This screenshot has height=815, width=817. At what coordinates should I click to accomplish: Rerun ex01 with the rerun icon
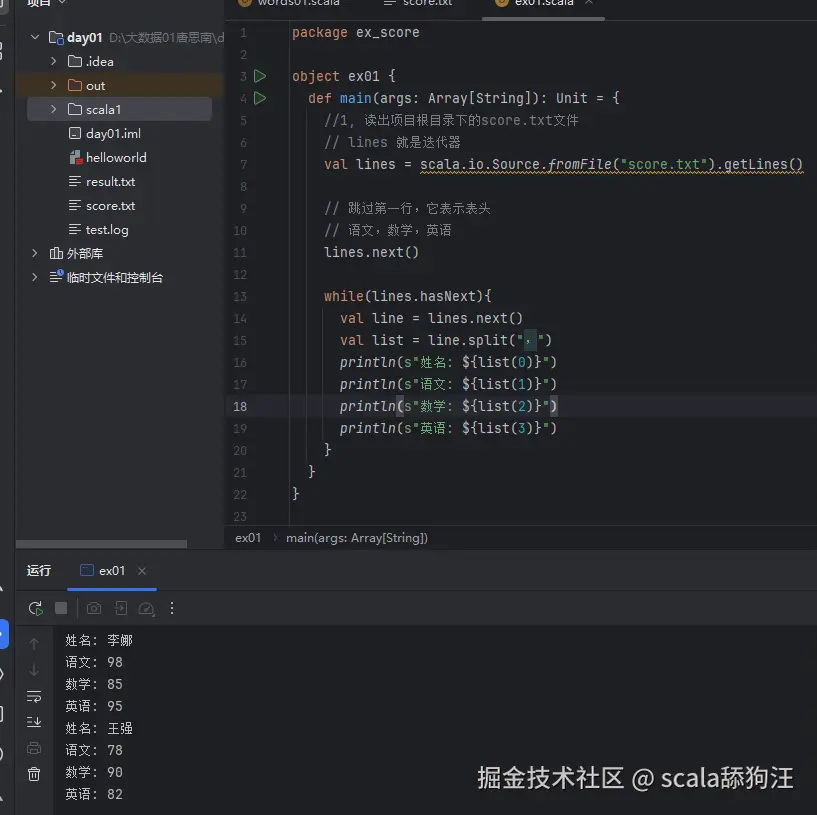click(x=35, y=608)
